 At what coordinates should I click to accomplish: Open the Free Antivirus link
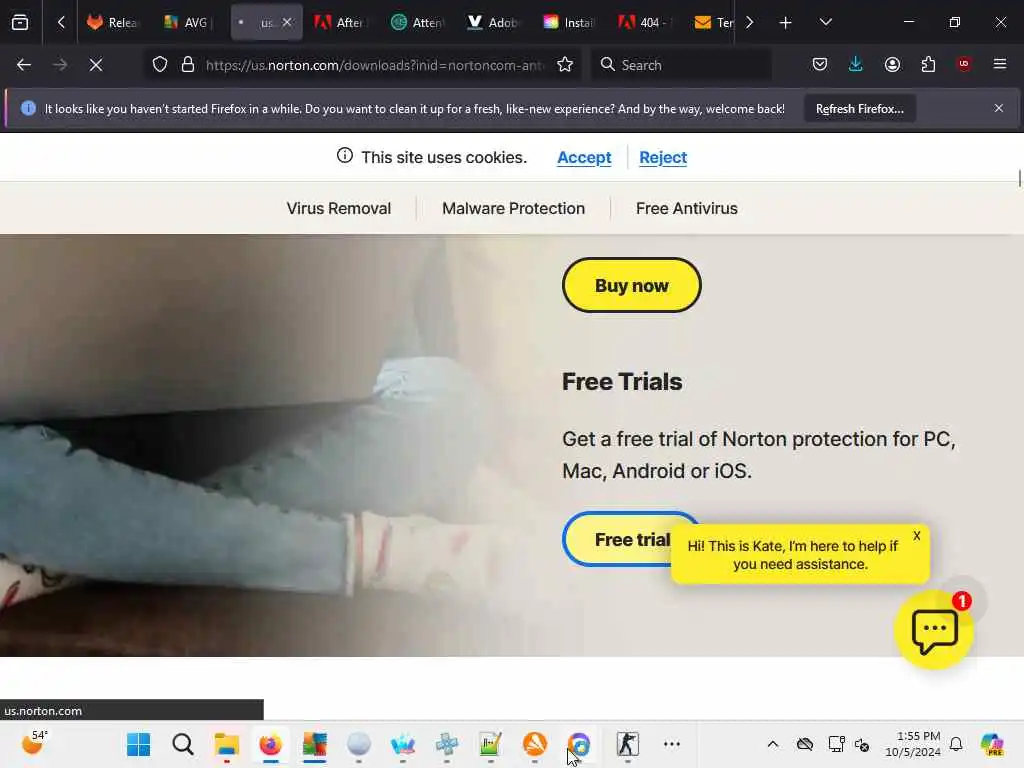pyautogui.click(x=686, y=208)
